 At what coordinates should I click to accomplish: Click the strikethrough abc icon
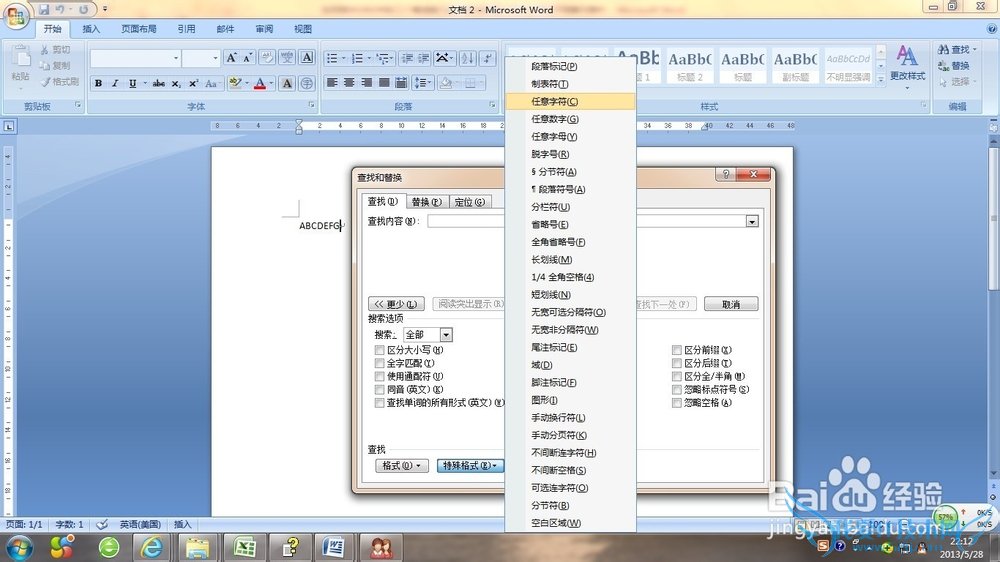158,84
